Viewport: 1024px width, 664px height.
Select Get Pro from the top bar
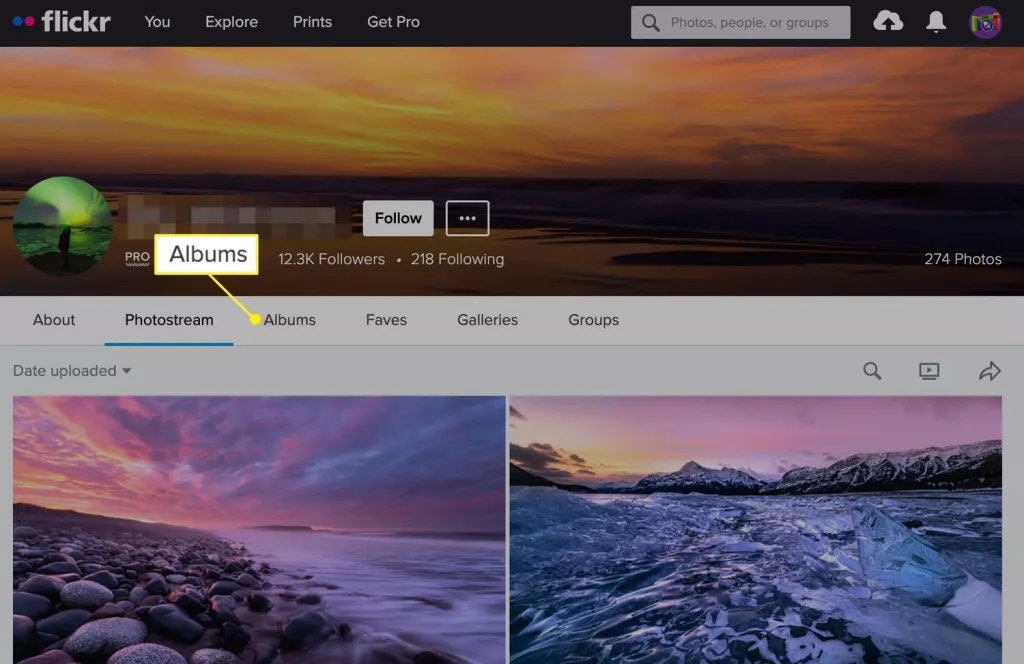[x=393, y=21]
